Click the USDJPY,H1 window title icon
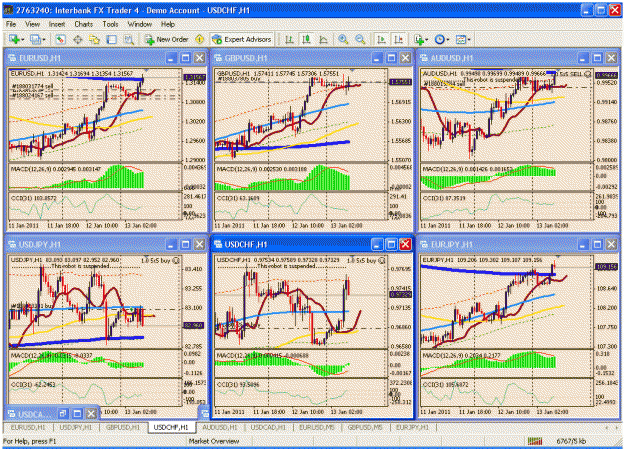 [x=12, y=244]
